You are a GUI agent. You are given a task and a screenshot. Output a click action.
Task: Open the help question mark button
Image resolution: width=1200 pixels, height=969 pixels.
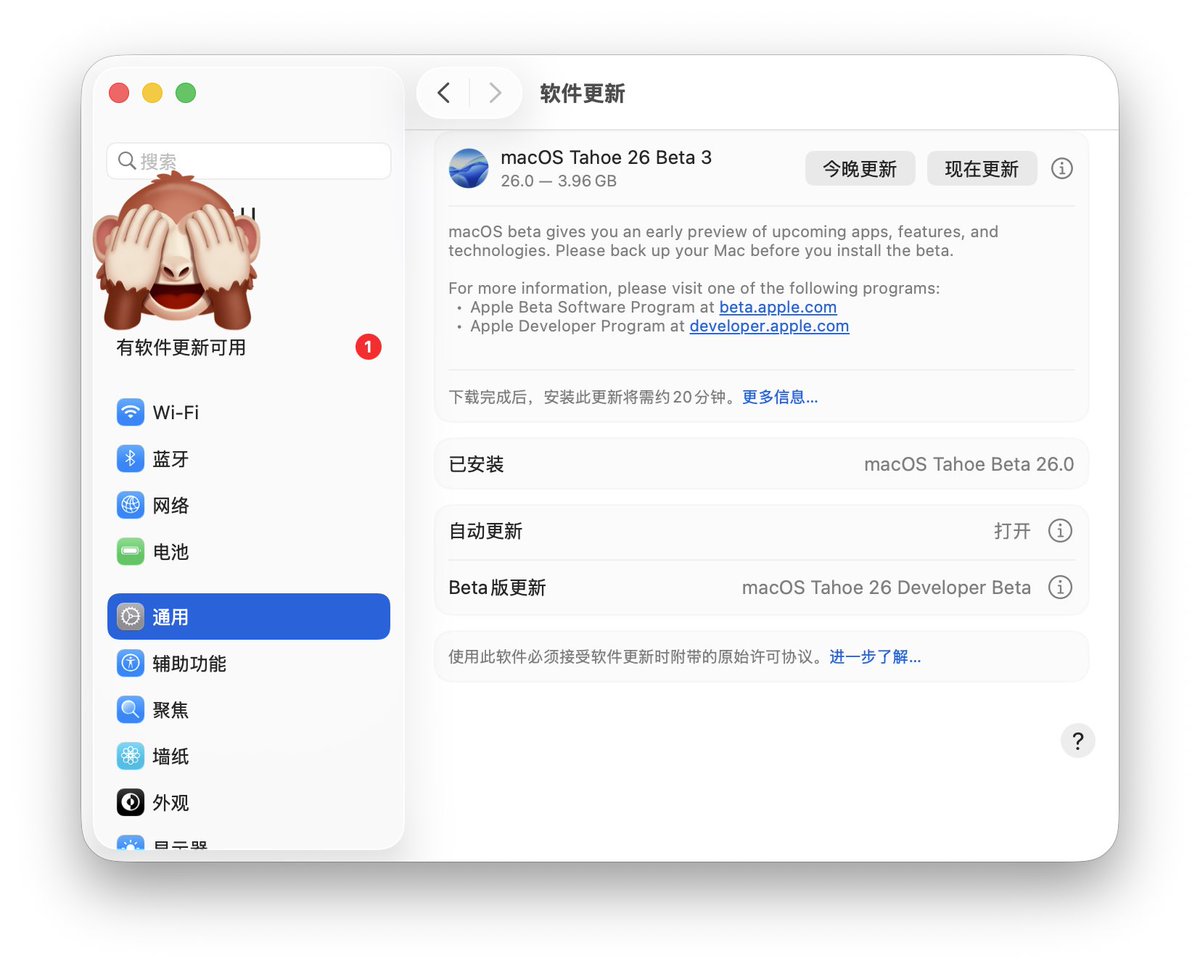[1078, 741]
